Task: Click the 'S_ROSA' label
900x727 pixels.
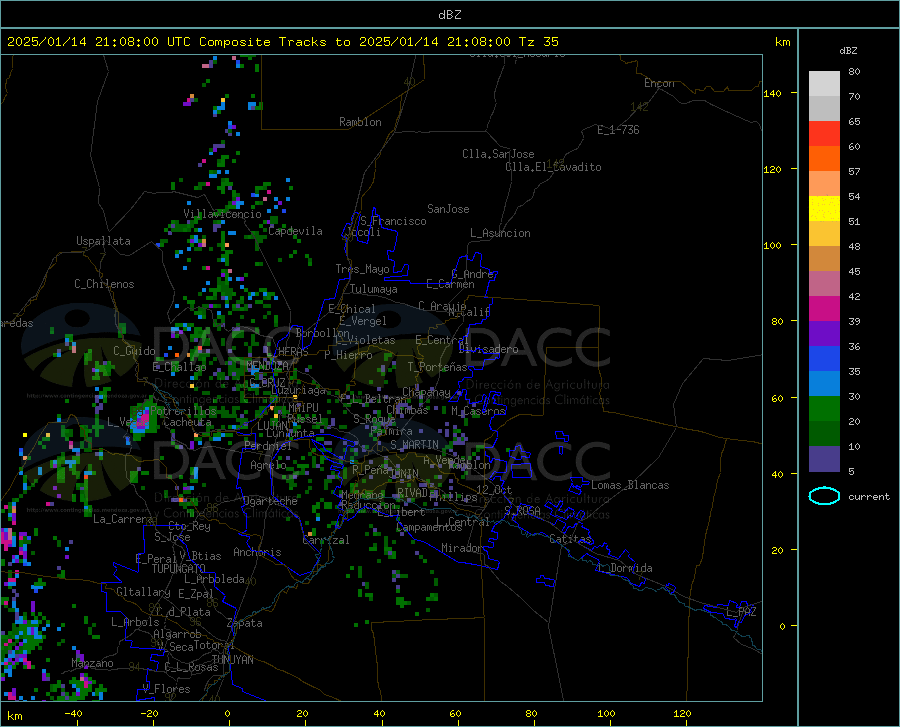Action: [x=522, y=510]
